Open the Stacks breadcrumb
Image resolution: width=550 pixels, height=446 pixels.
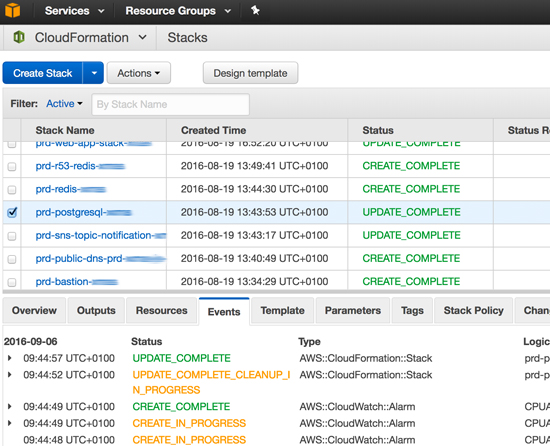coord(187,37)
